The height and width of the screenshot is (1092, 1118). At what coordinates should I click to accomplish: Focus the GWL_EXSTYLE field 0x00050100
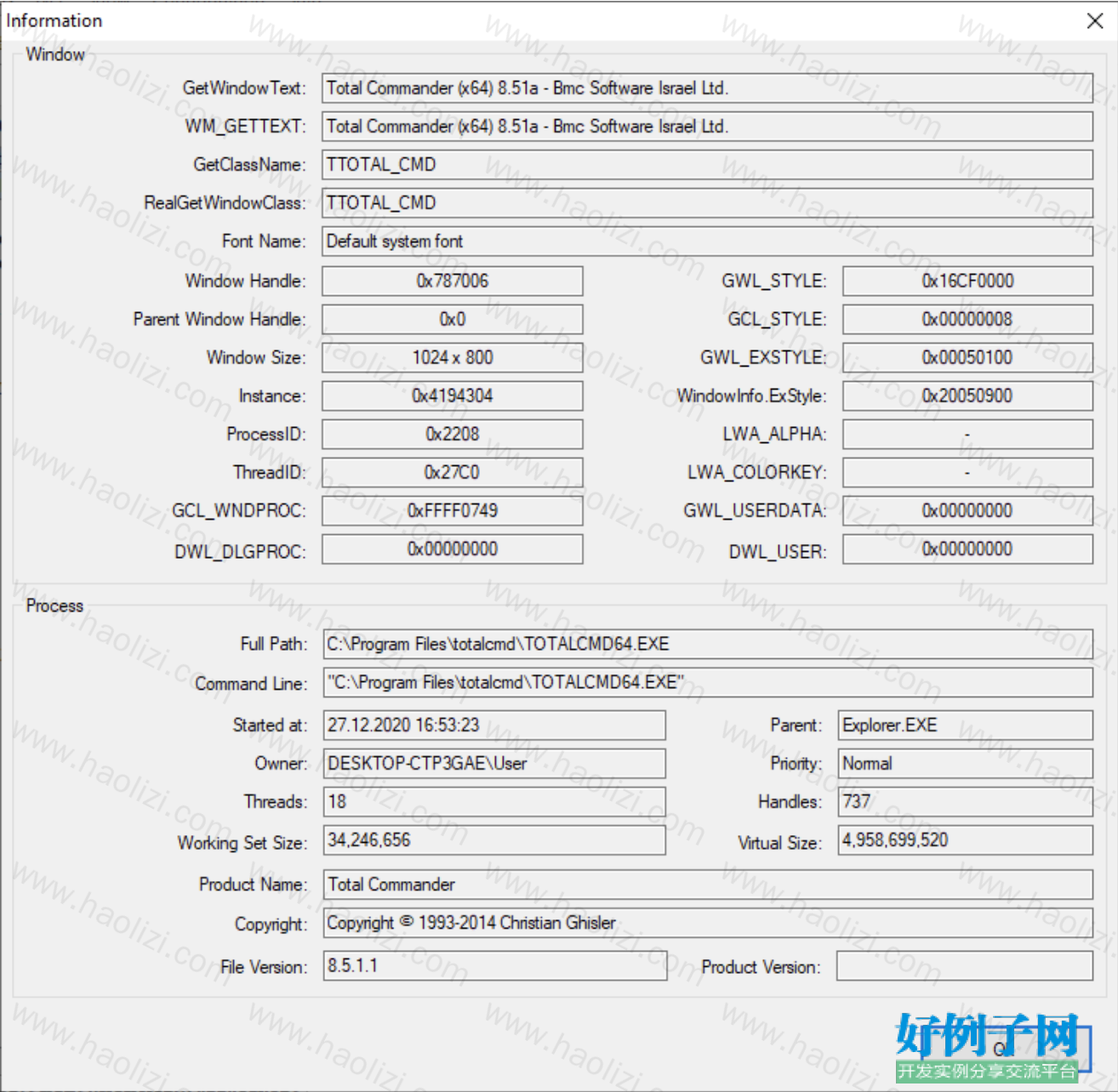click(x=967, y=358)
